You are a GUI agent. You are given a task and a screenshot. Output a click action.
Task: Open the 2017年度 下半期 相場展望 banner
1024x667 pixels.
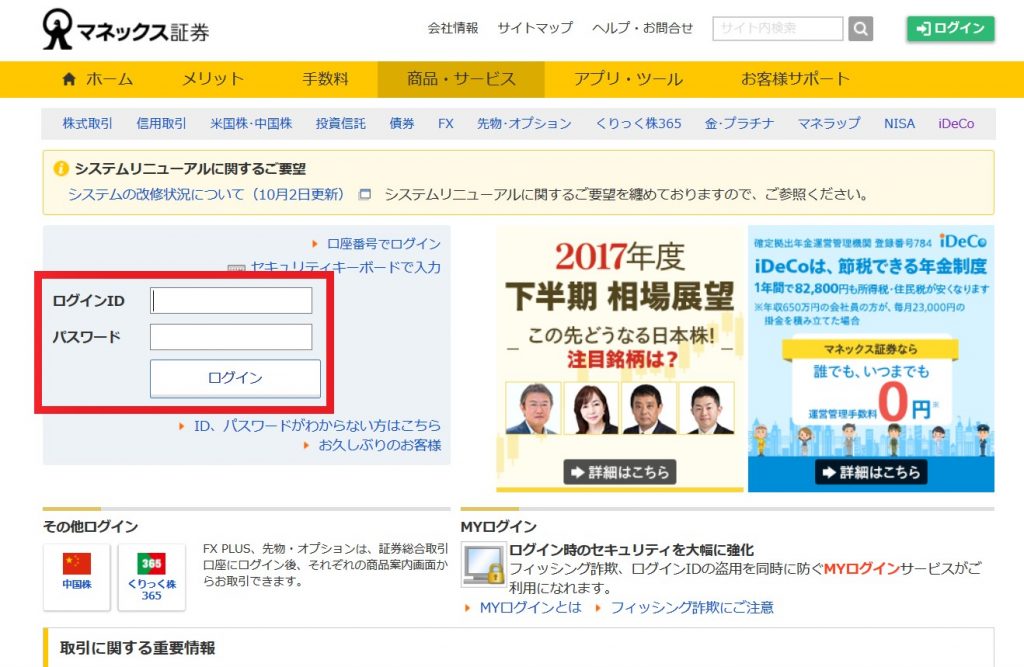[x=620, y=359]
